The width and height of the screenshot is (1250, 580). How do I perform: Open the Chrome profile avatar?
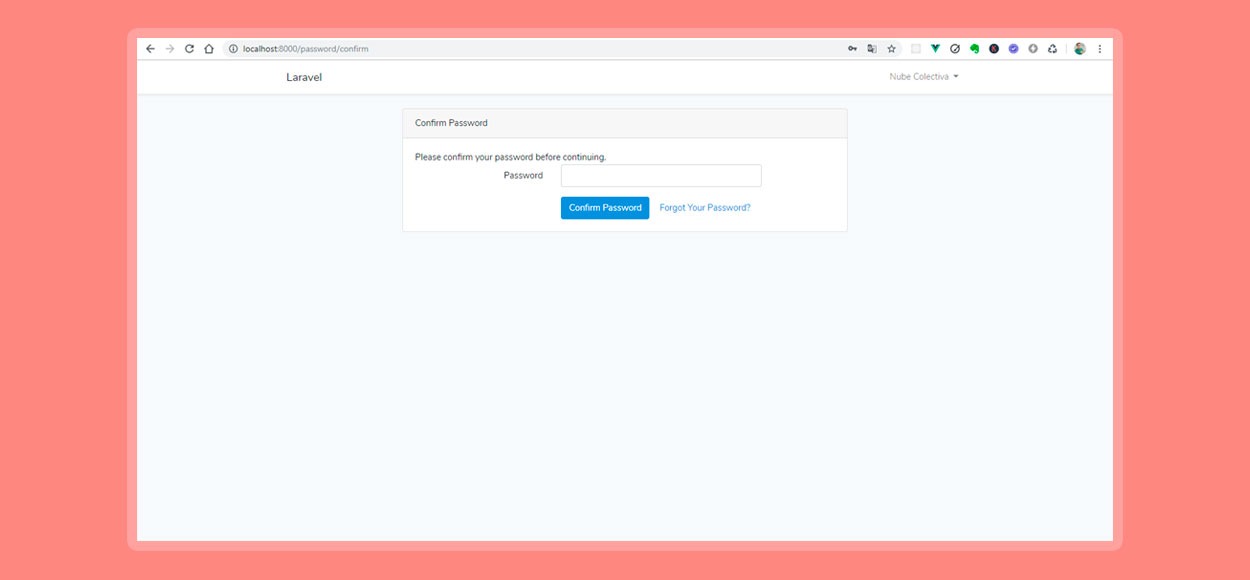[1080, 49]
